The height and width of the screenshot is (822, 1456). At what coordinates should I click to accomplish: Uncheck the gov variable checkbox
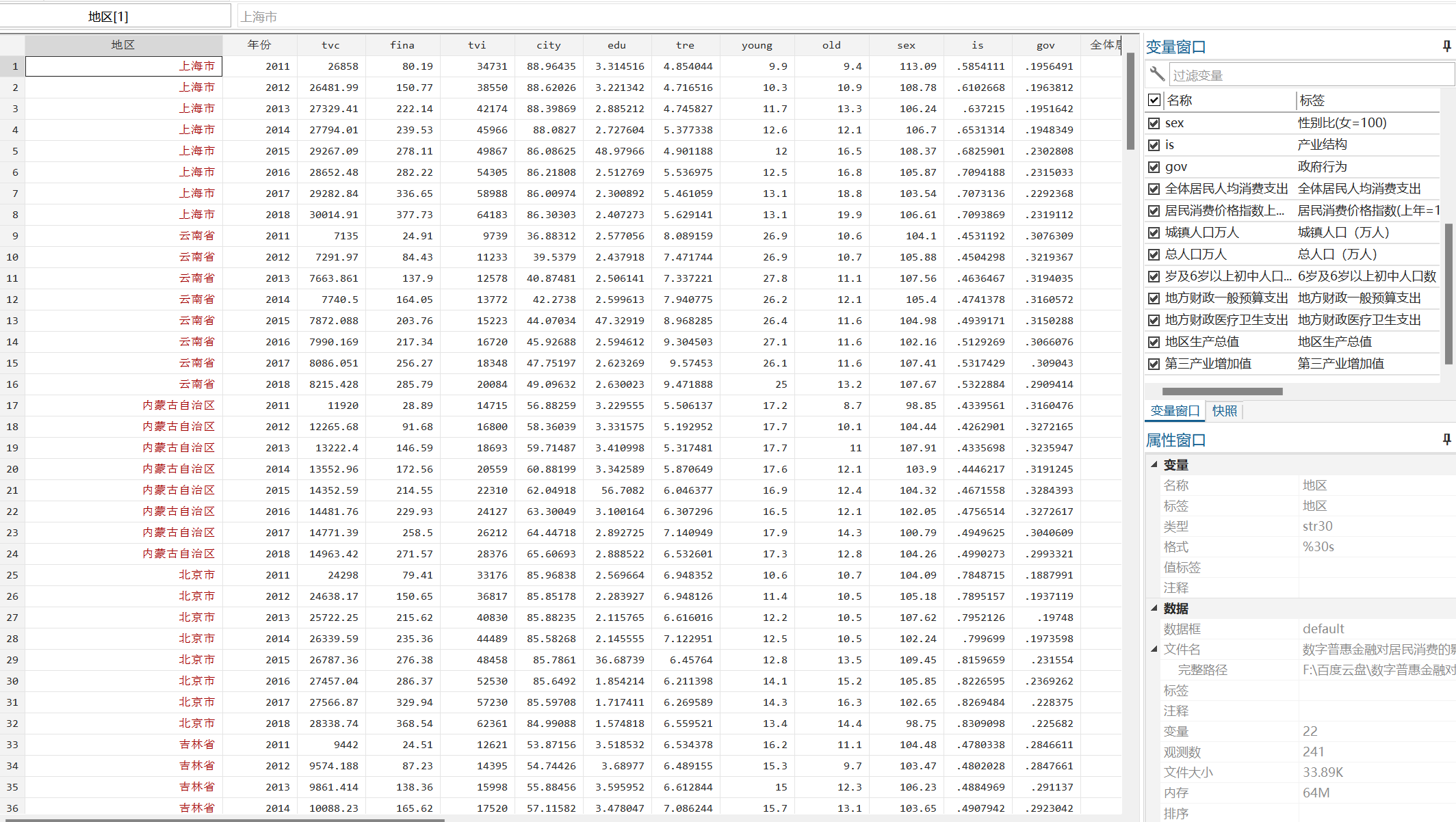(x=1154, y=167)
